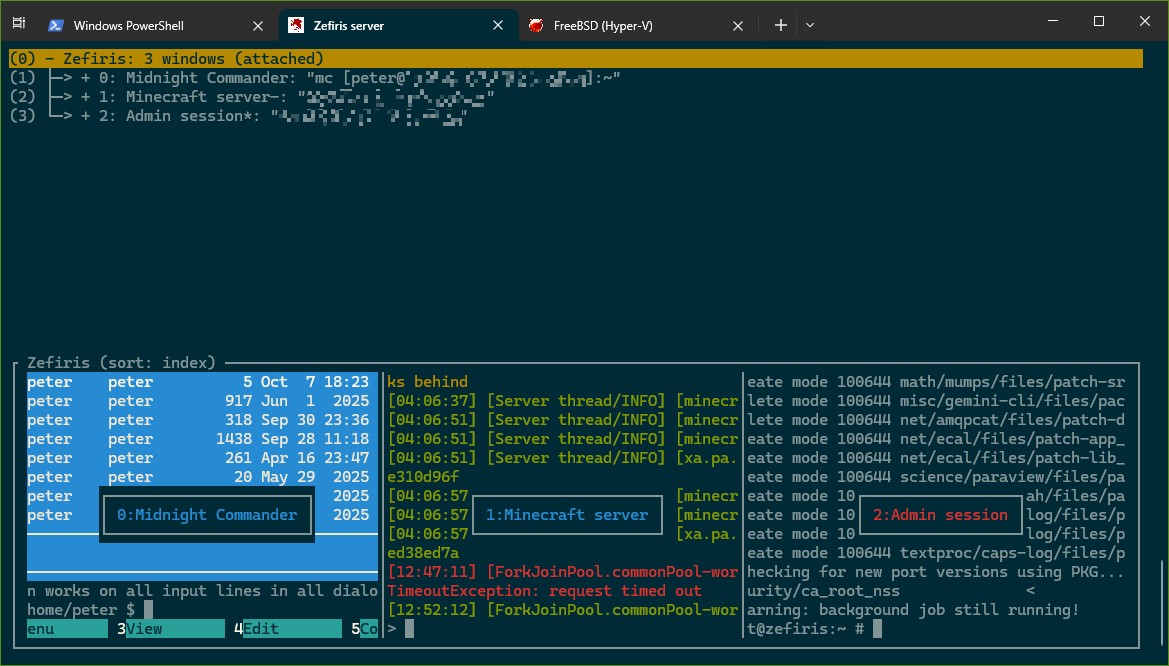Click the misc/gemini-cli/files/pac line

coord(936,400)
